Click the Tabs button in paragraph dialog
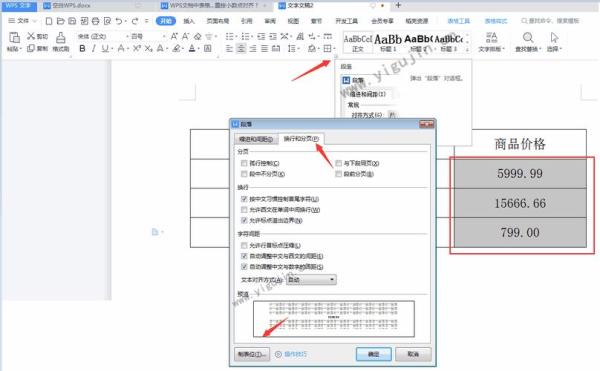The width and height of the screenshot is (600, 371). click(252, 354)
